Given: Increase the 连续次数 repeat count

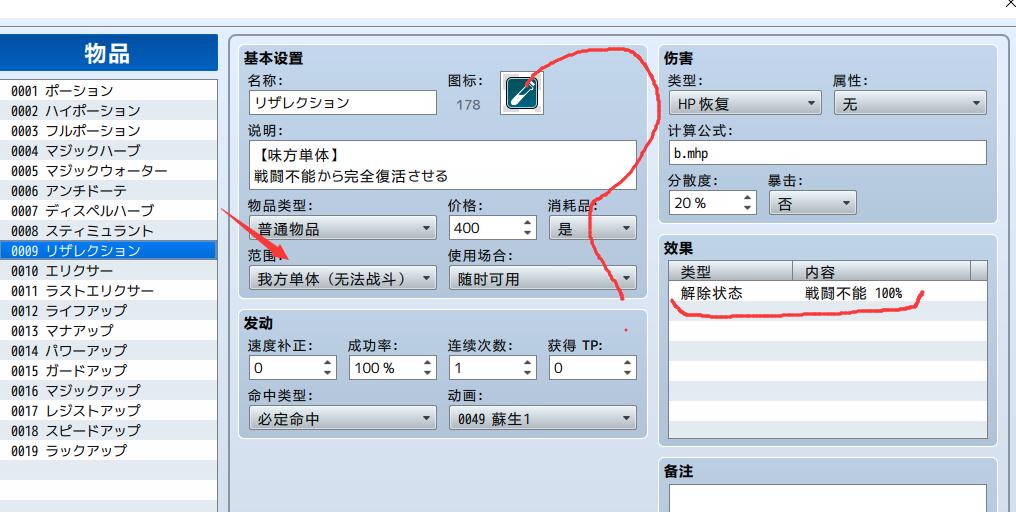Looking at the screenshot, I should [527, 363].
